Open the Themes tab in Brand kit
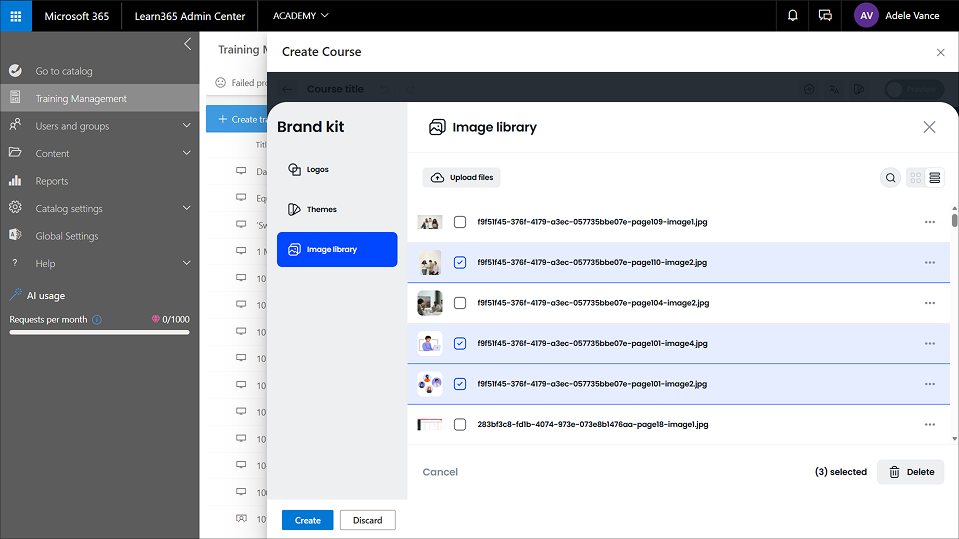 (x=321, y=210)
